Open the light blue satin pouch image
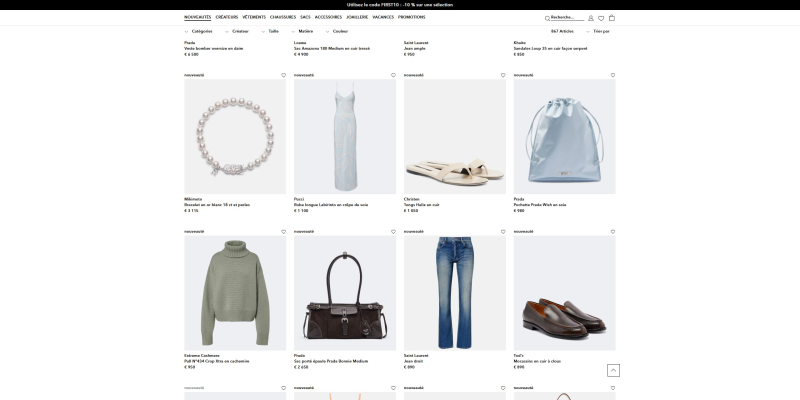The image size is (800, 400). pyautogui.click(x=564, y=136)
